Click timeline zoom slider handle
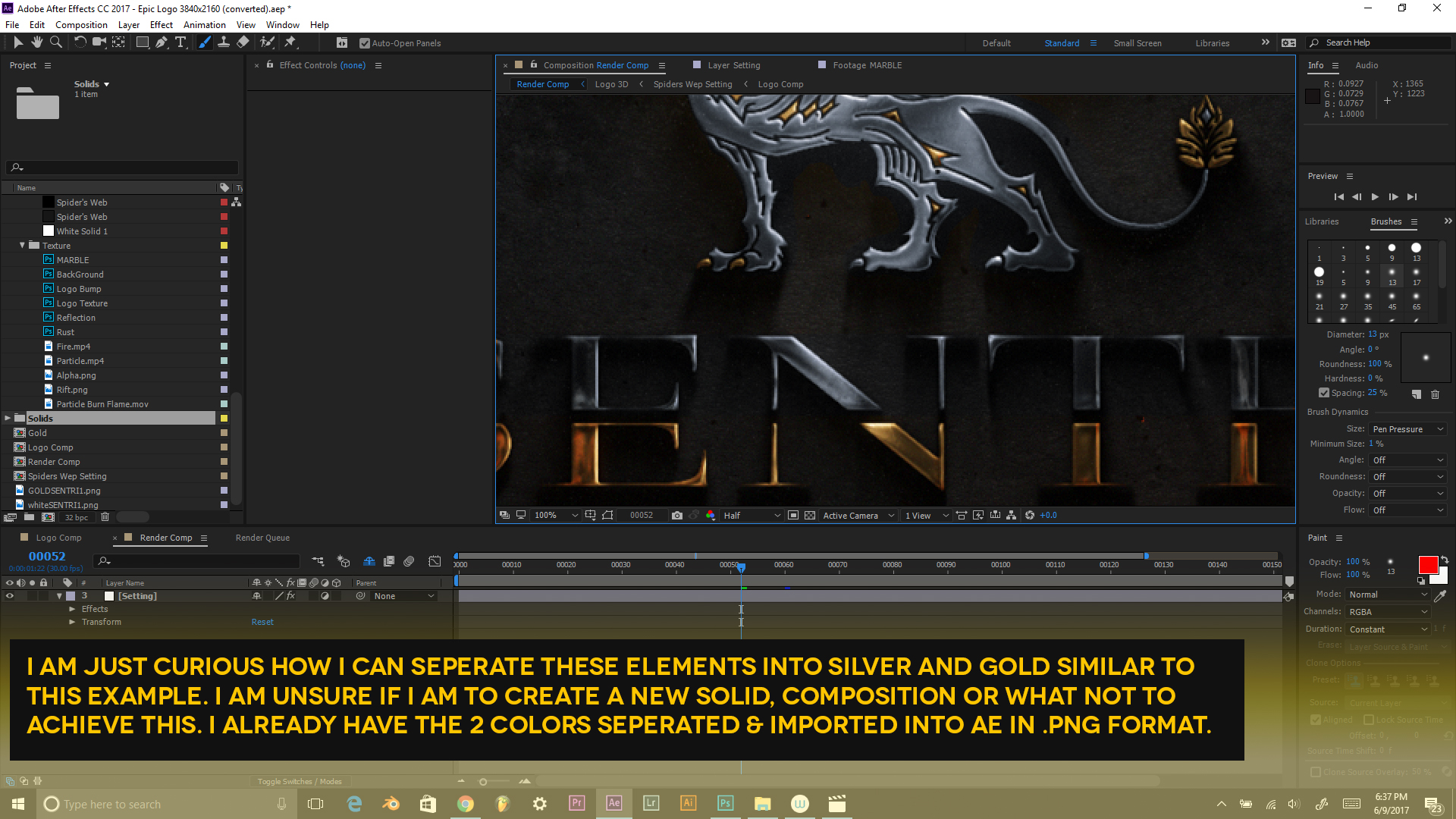 483,781
